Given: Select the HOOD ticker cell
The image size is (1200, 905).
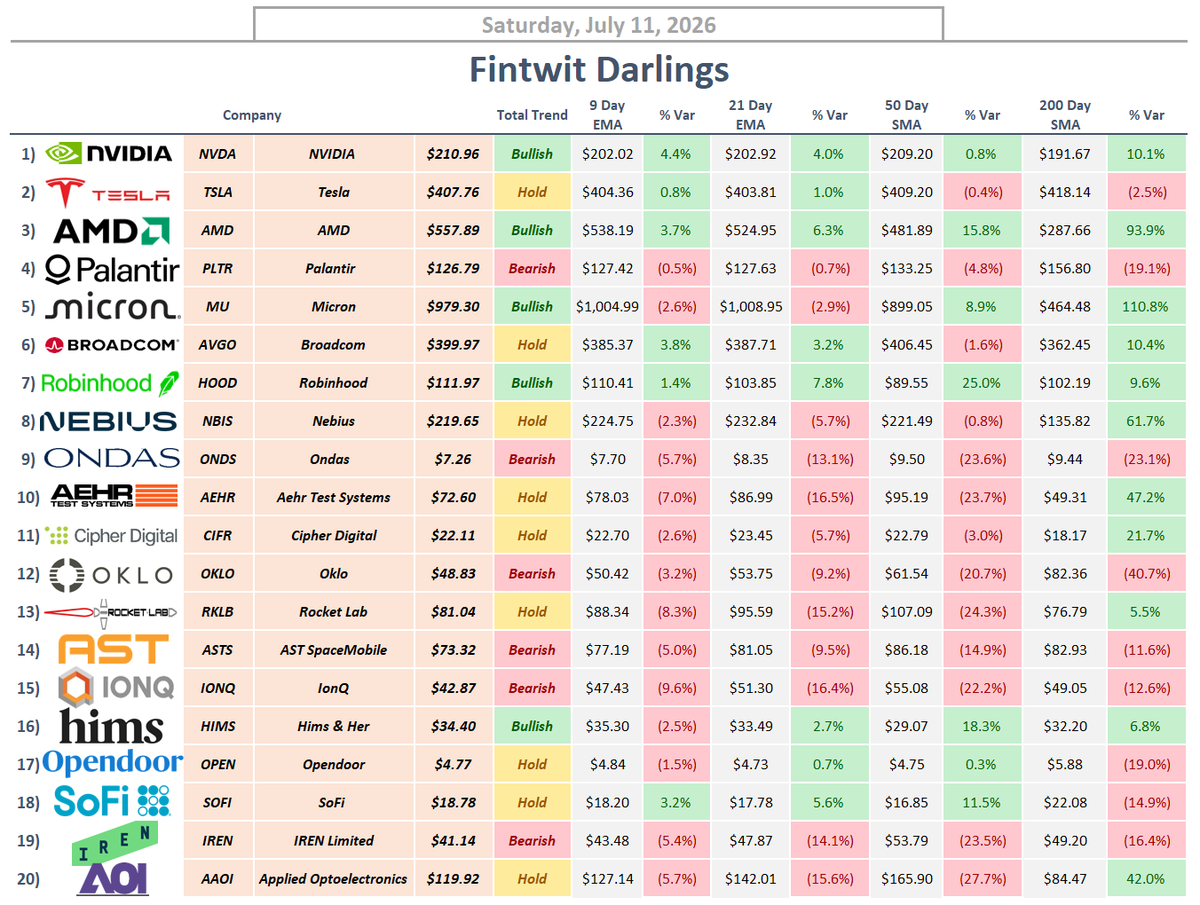Looking at the screenshot, I should click(217, 383).
